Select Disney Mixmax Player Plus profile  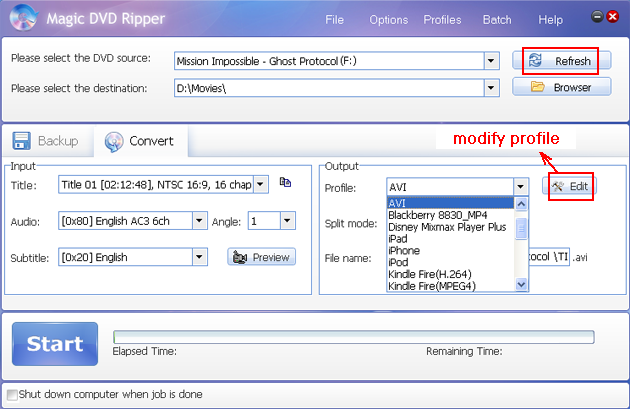click(450, 227)
